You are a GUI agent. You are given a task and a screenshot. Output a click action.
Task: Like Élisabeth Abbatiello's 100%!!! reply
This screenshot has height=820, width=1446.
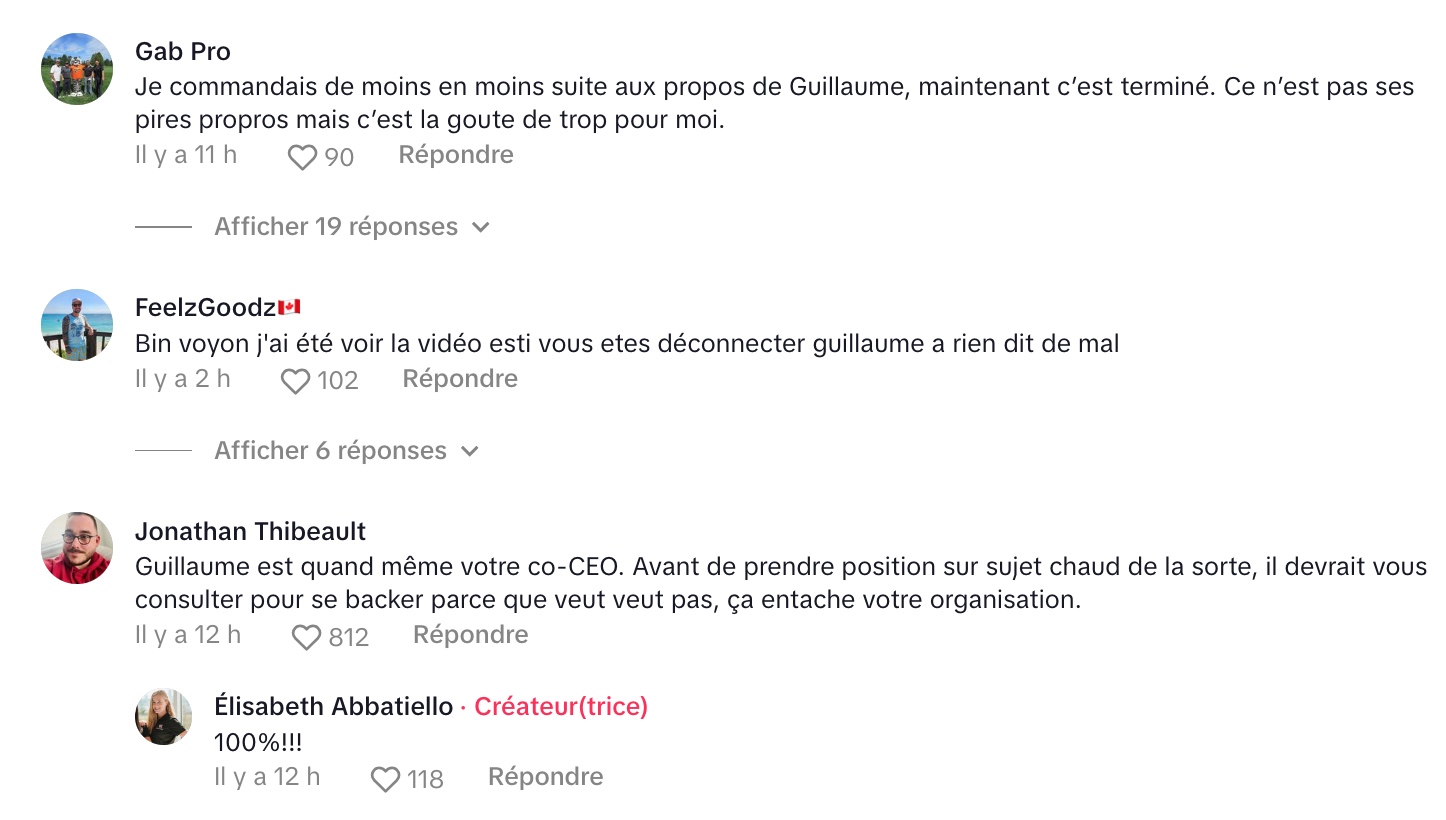point(385,779)
